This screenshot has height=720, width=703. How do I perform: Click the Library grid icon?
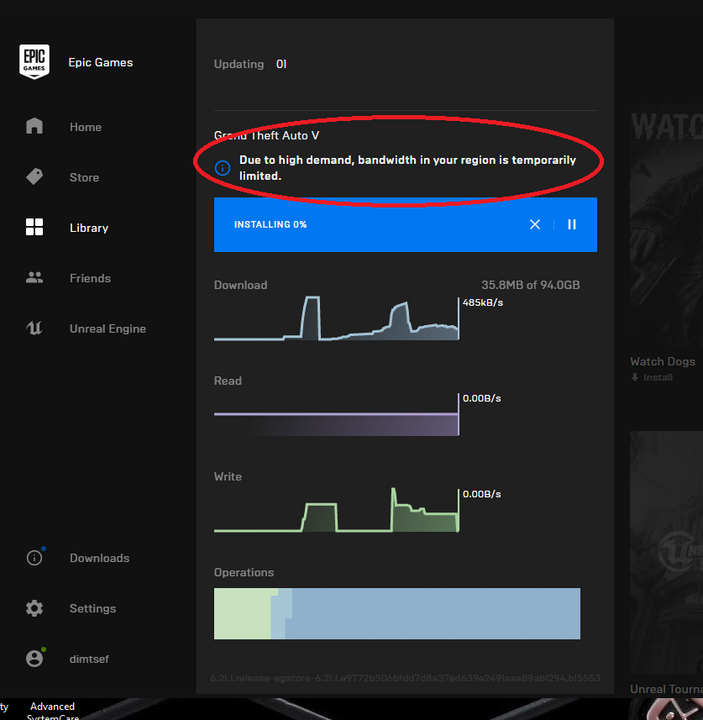click(34, 227)
